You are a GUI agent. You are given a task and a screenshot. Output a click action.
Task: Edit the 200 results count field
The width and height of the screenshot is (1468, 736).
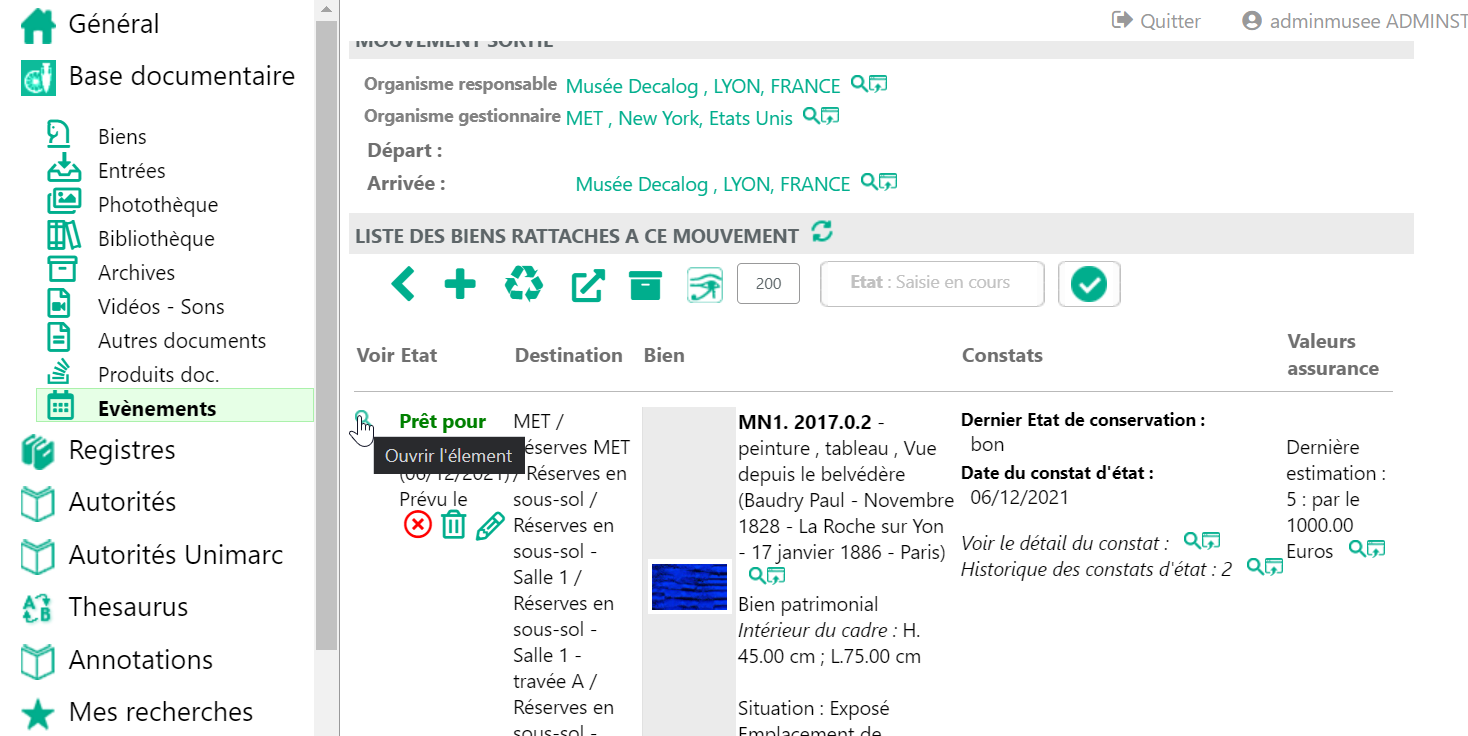[x=768, y=284]
